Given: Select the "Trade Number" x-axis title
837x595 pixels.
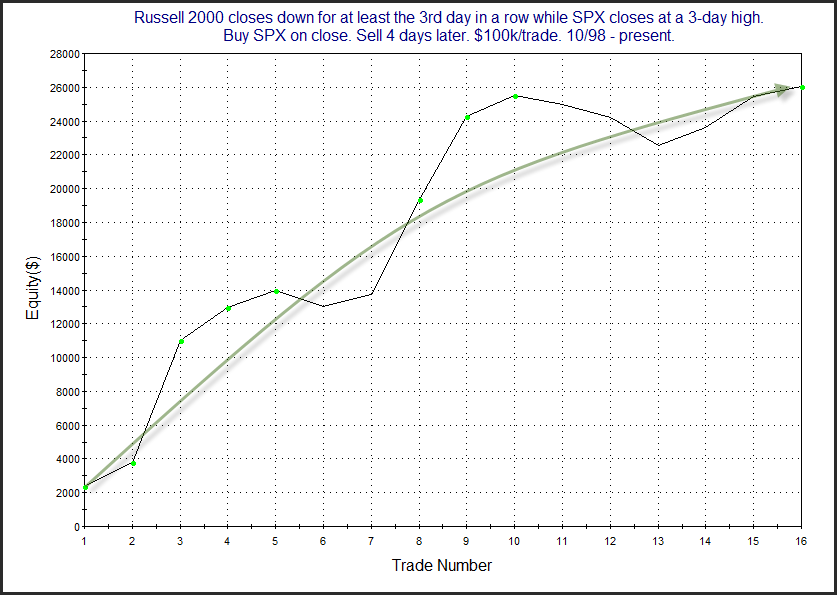Looking at the screenshot, I should coord(442,565).
